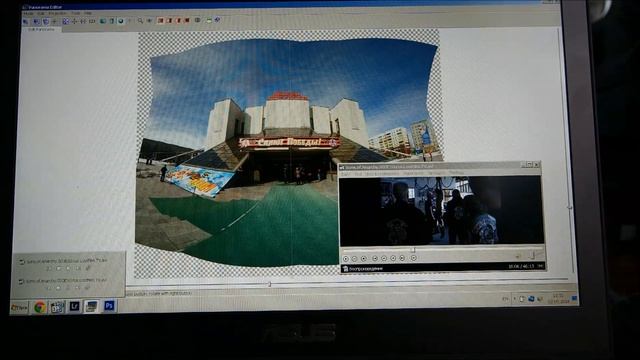This screenshot has height=360, width=640.
Task: Open the Mode menu in Panorama Editor
Action: click(x=28, y=13)
